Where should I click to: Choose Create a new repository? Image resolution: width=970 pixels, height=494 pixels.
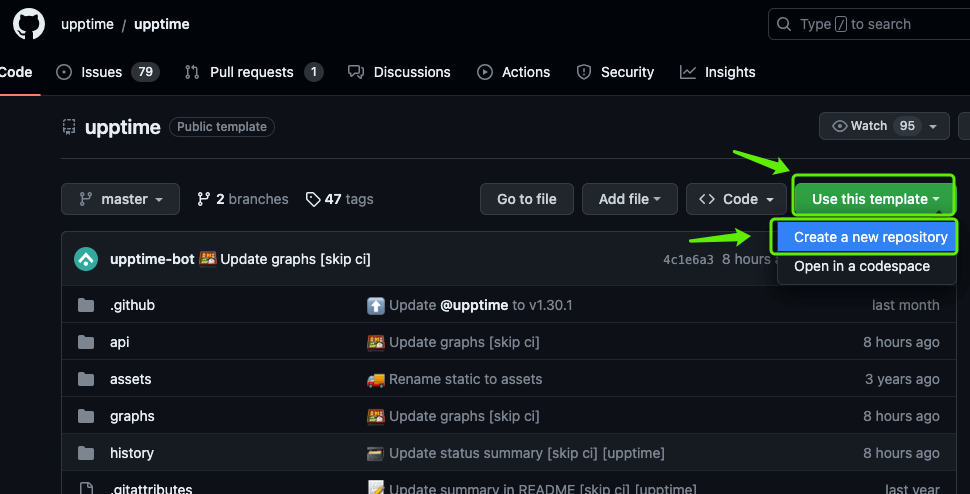coord(867,237)
